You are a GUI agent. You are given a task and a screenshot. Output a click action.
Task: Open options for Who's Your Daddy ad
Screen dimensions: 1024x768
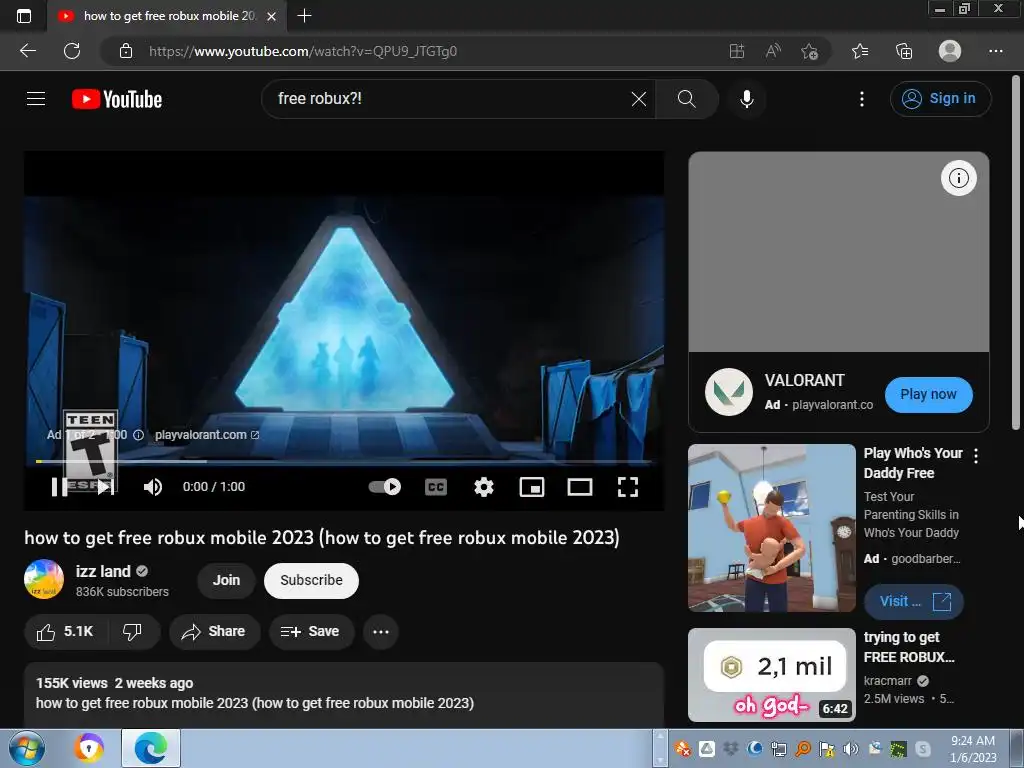(976, 456)
